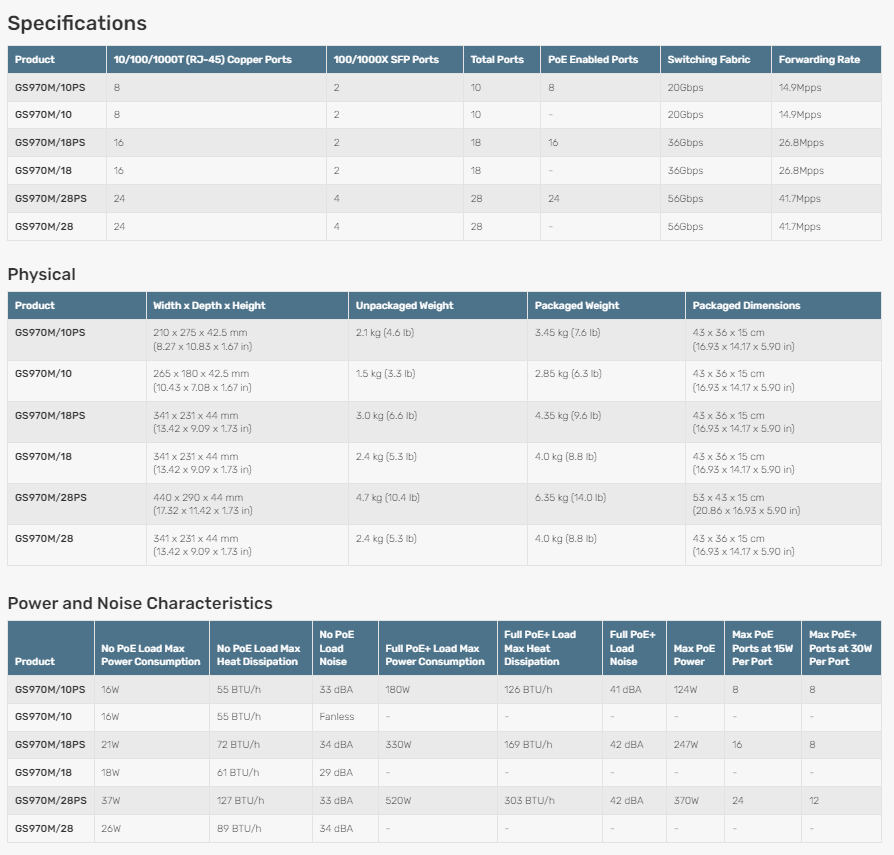Select the "Full PoE+ Load Noise" header
The width and height of the screenshot is (894, 855).
pos(633,648)
